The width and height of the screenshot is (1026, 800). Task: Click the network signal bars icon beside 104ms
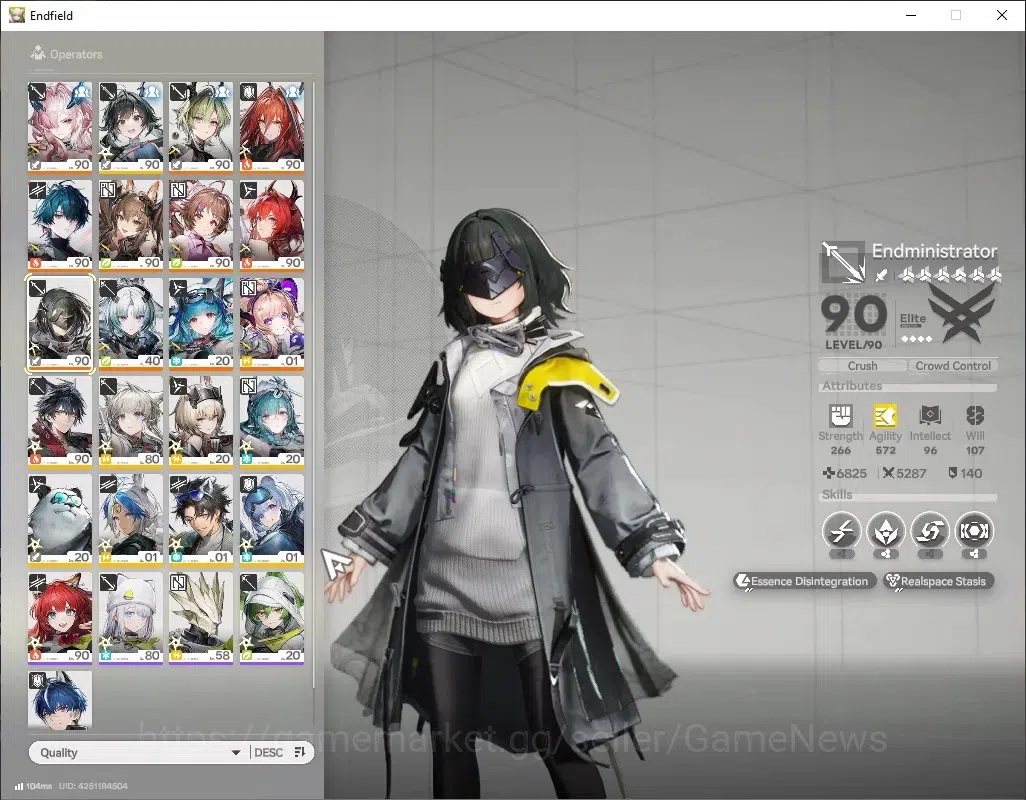[x=19, y=786]
